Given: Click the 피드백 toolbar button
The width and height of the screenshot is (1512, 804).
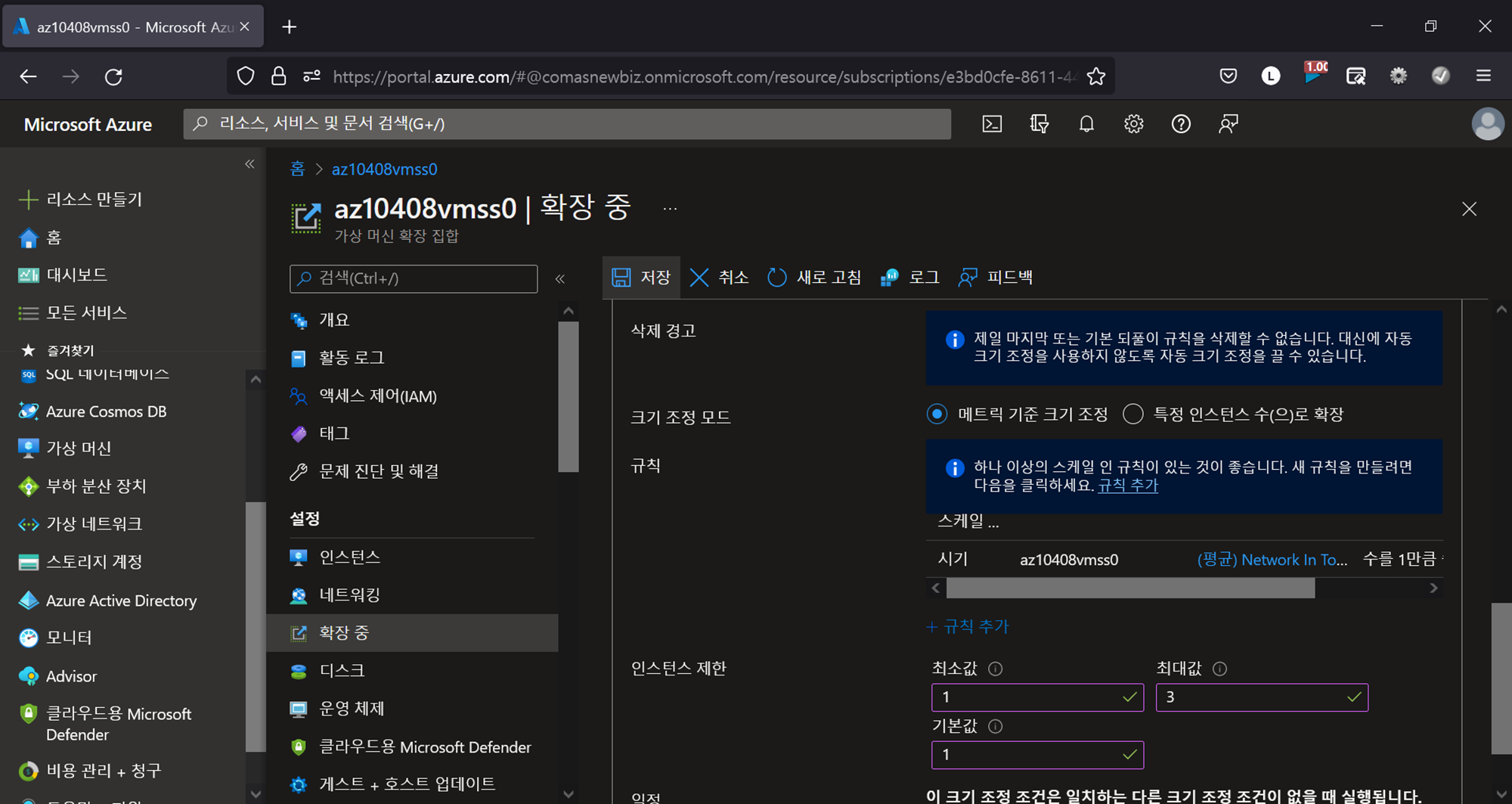Looking at the screenshot, I should pos(996,278).
